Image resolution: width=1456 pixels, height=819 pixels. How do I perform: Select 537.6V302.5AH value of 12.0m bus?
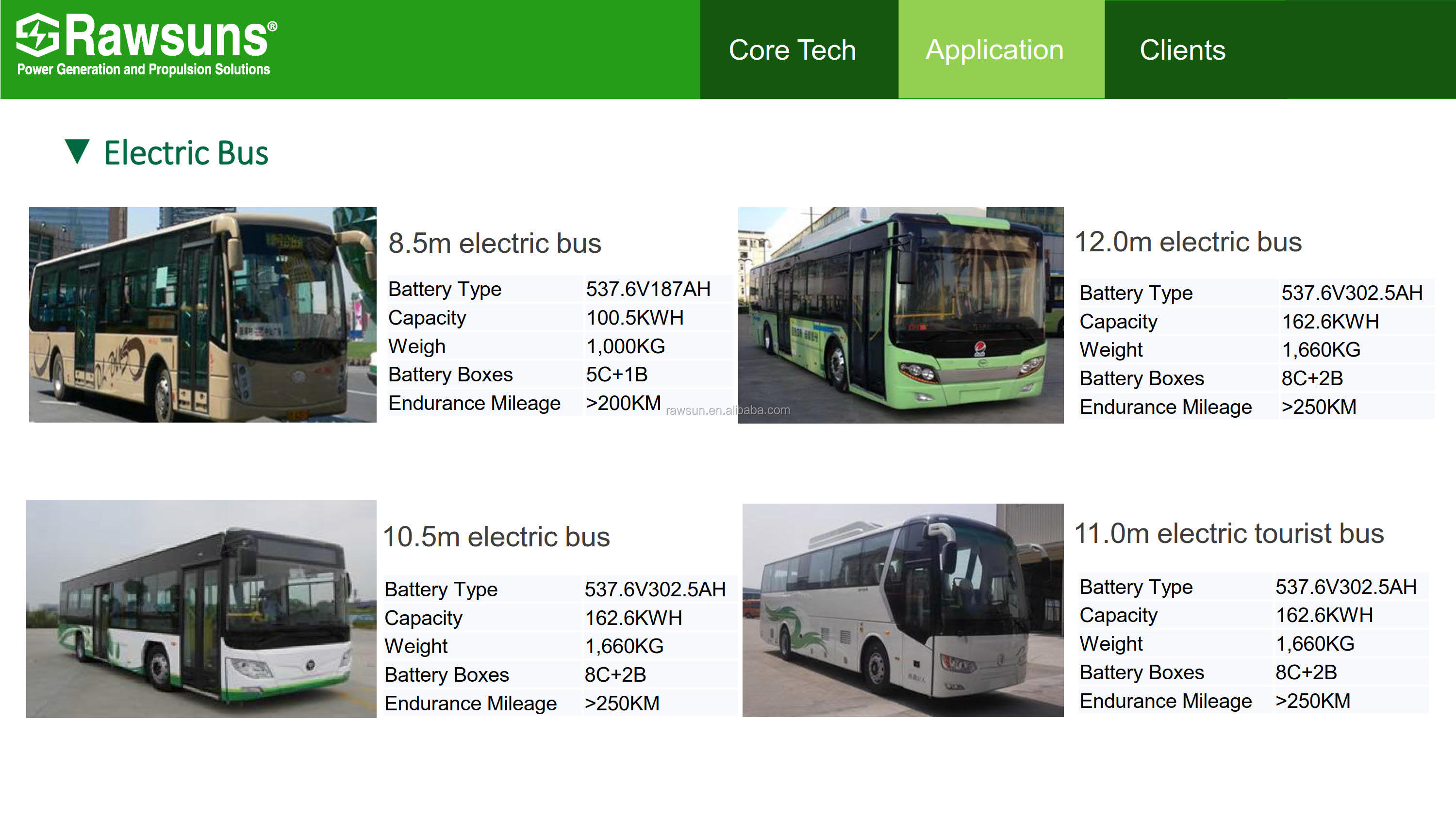[x=1352, y=293]
